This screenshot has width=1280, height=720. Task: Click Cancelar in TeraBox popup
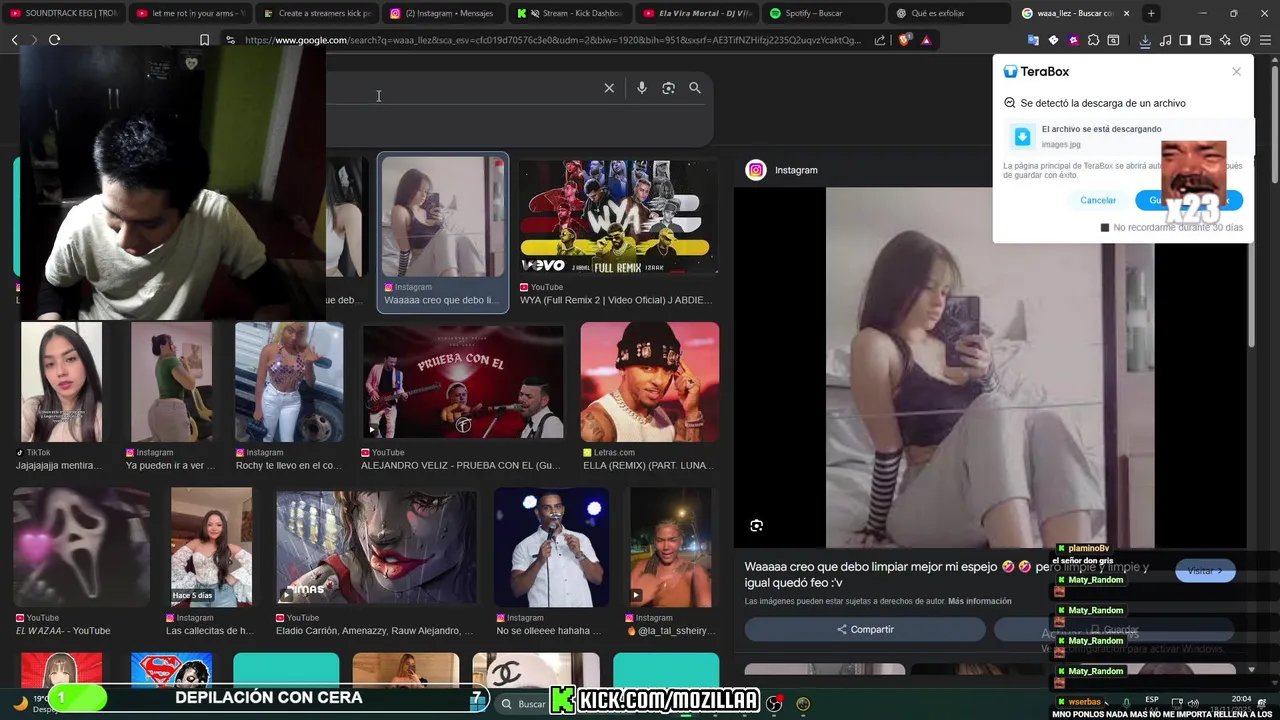pos(1098,200)
